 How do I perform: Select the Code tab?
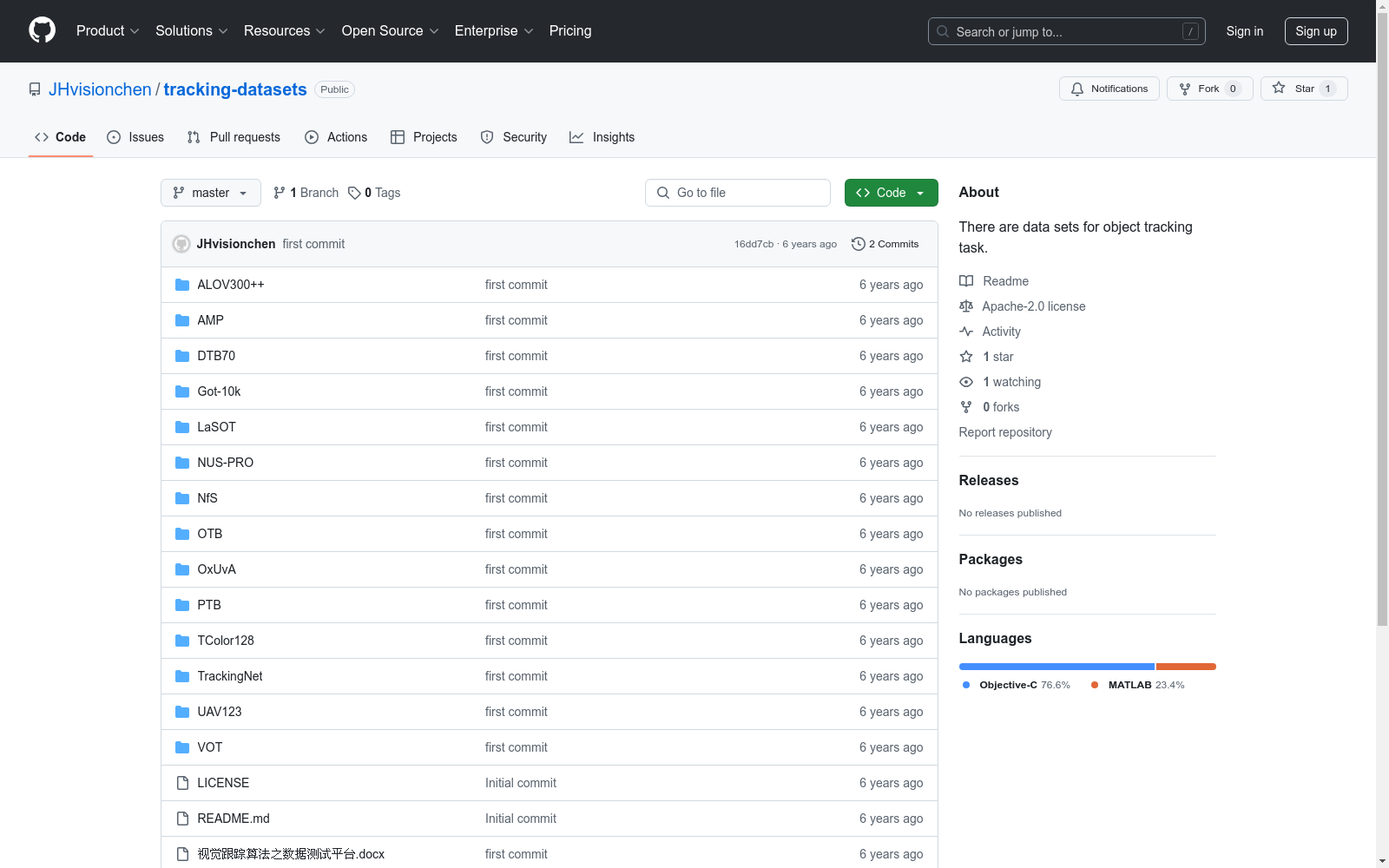click(61, 137)
